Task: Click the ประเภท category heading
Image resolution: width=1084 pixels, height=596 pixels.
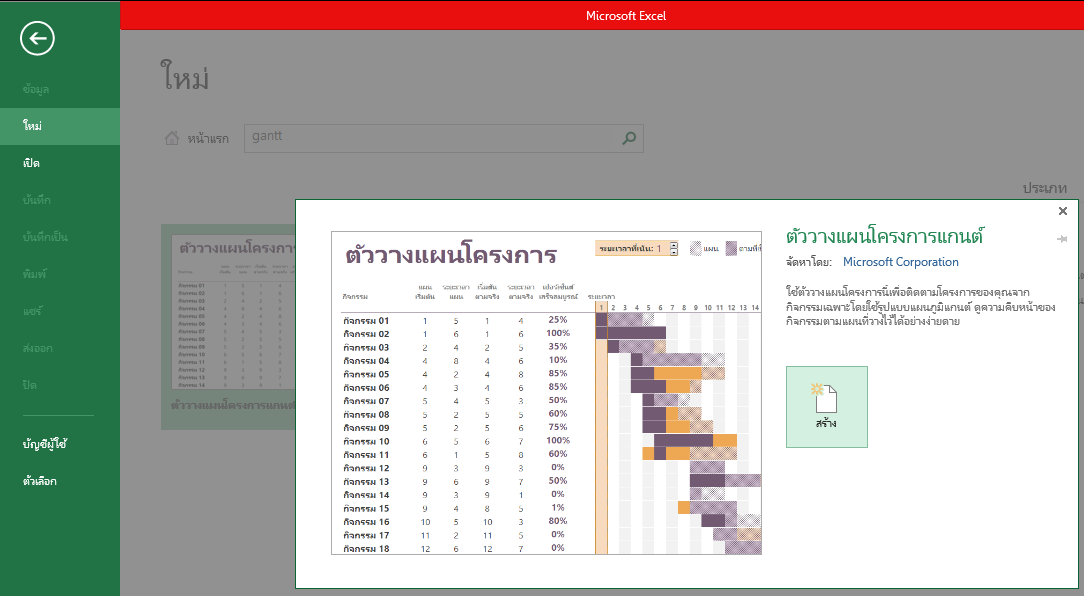Action: [1045, 188]
